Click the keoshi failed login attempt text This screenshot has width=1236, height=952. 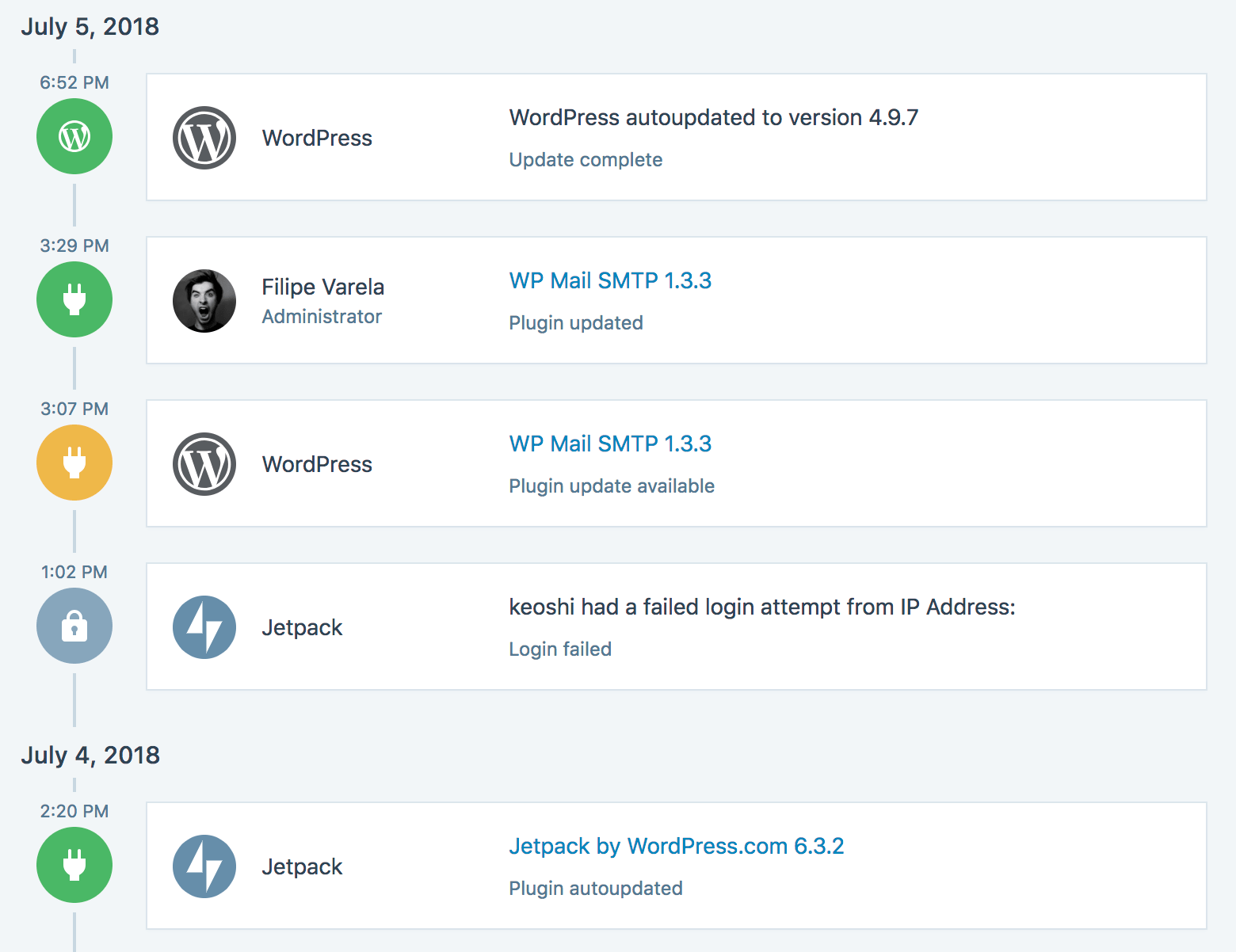point(761,607)
